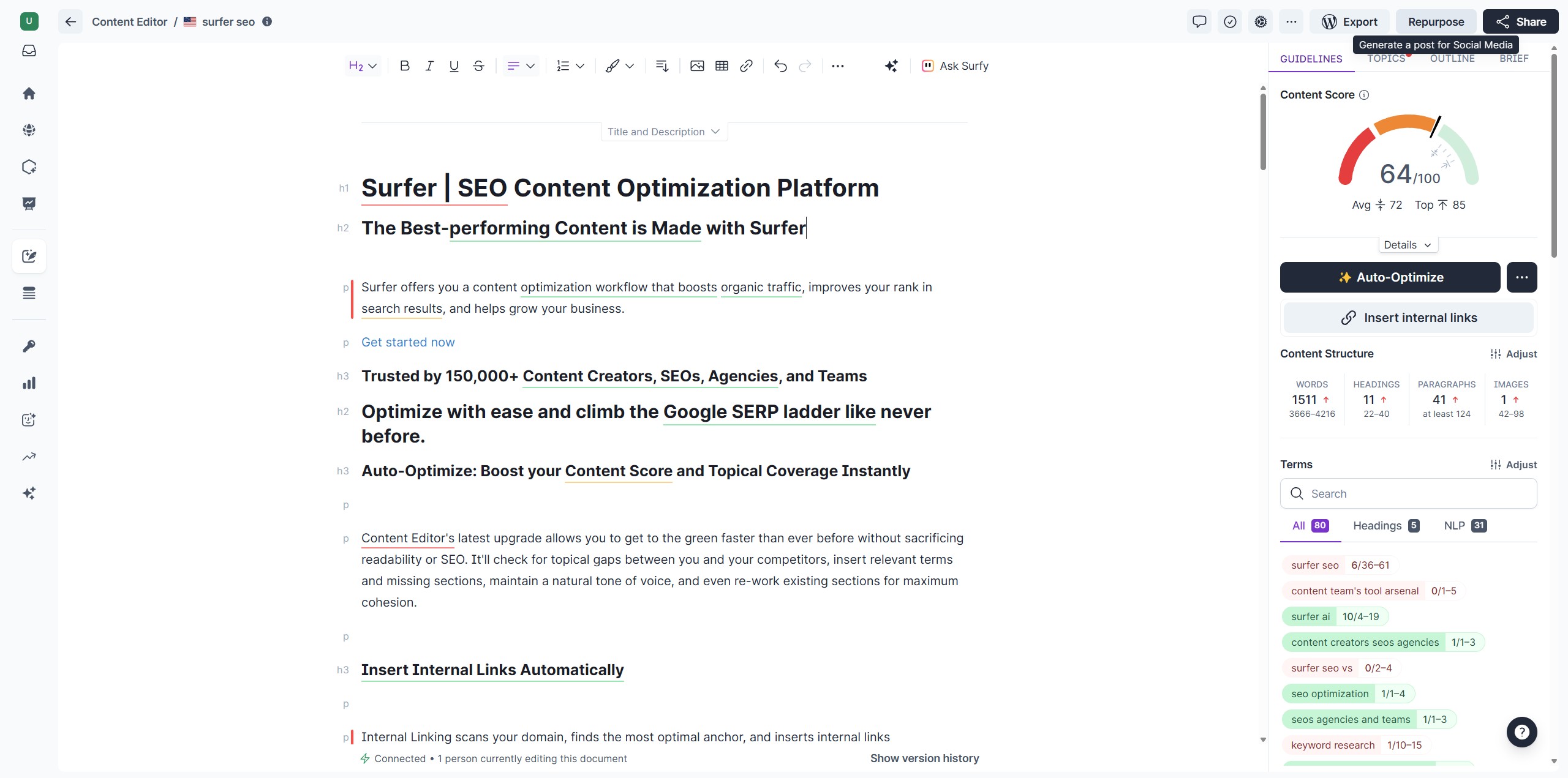The height and width of the screenshot is (778, 1568).
Task: Click the back arrow button
Action: click(70, 22)
